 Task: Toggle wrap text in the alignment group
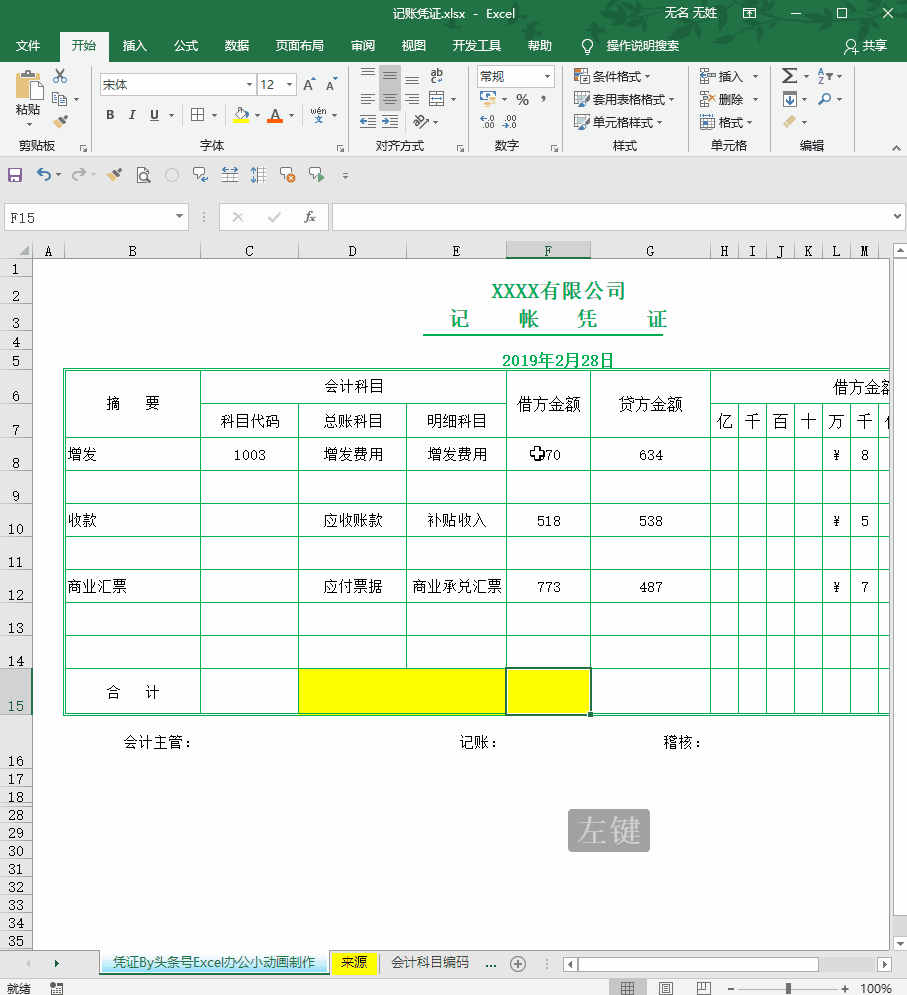[x=434, y=75]
